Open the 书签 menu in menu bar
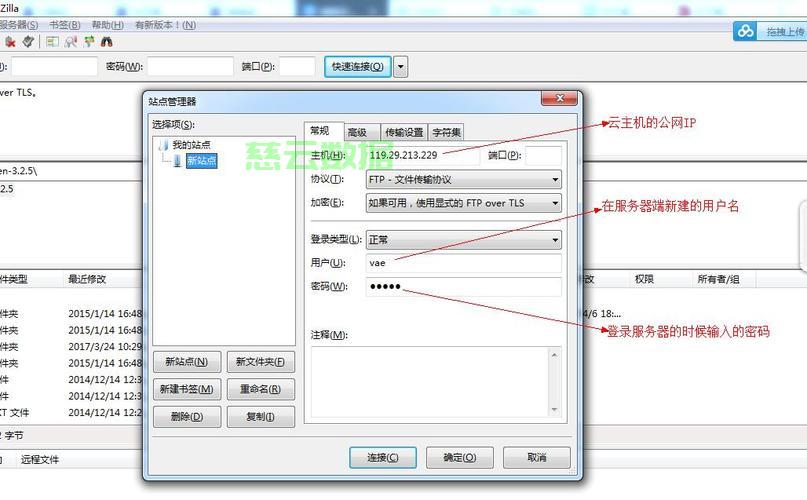807x500 pixels. click(65, 24)
